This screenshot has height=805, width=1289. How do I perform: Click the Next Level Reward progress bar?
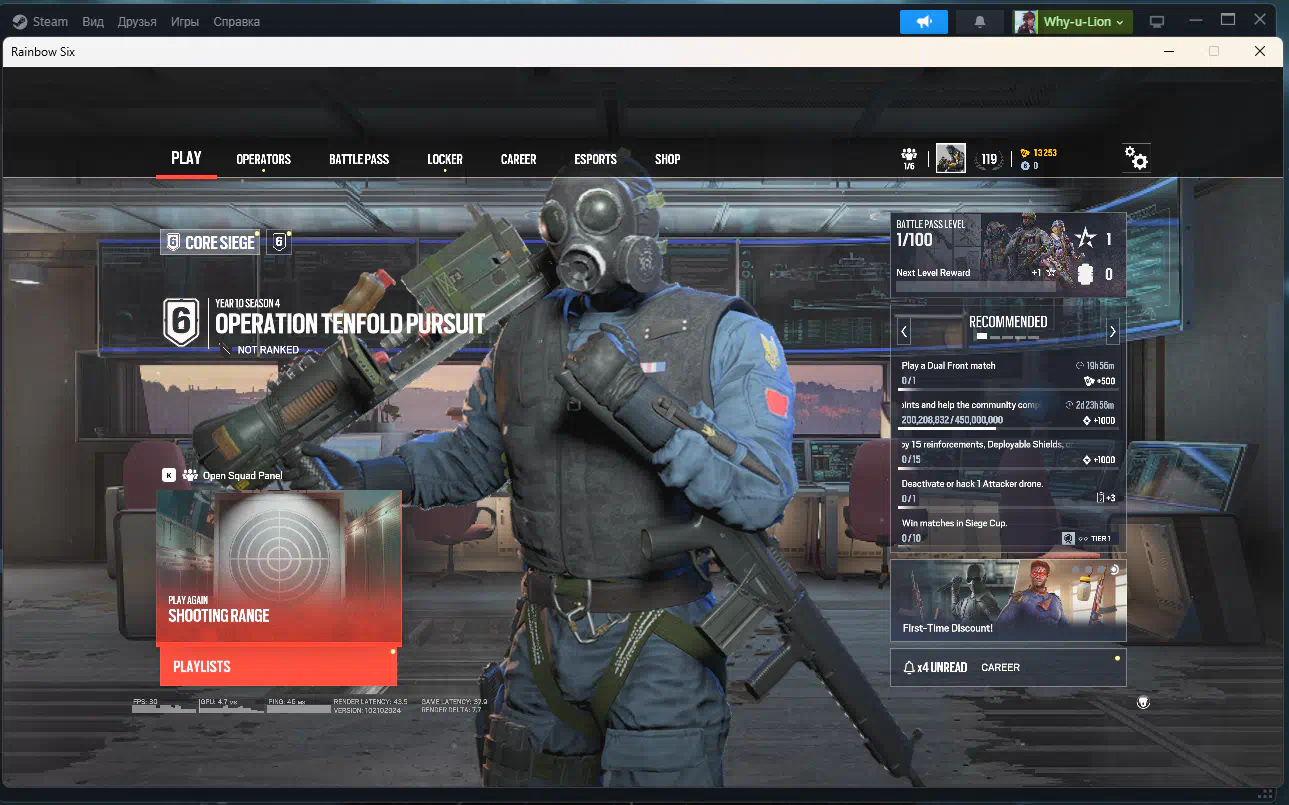tap(975, 286)
